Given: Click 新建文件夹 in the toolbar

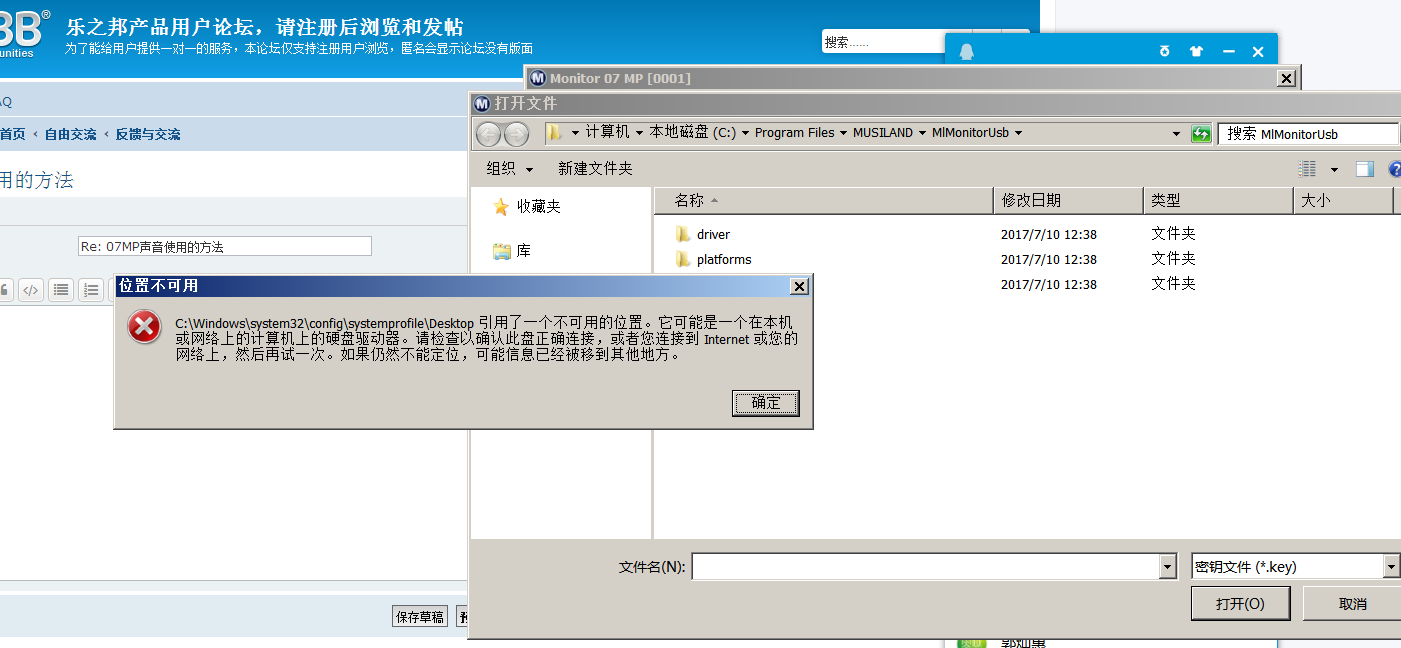Looking at the screenshot, I should pyautogui.click(x=595, y=169).
